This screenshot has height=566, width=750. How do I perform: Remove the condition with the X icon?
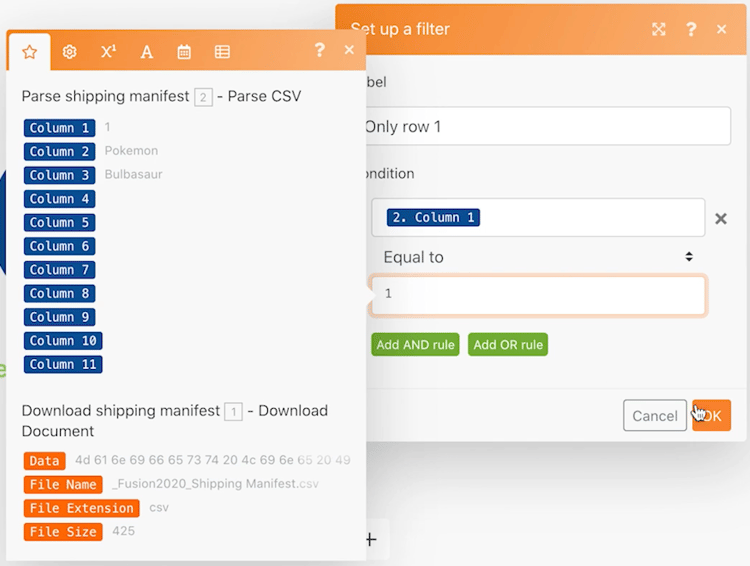click(720, 219)
